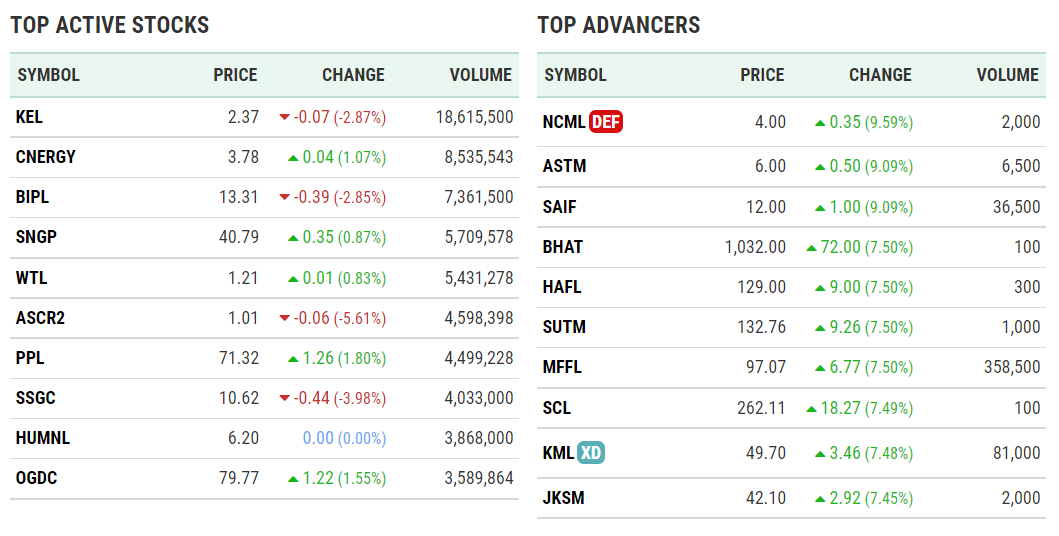Image resolution: width=1059 pixels, height=536 pixels.
Task: Click the VOLUME header in Top Active Stocks
Action: (x=481, y=75)
